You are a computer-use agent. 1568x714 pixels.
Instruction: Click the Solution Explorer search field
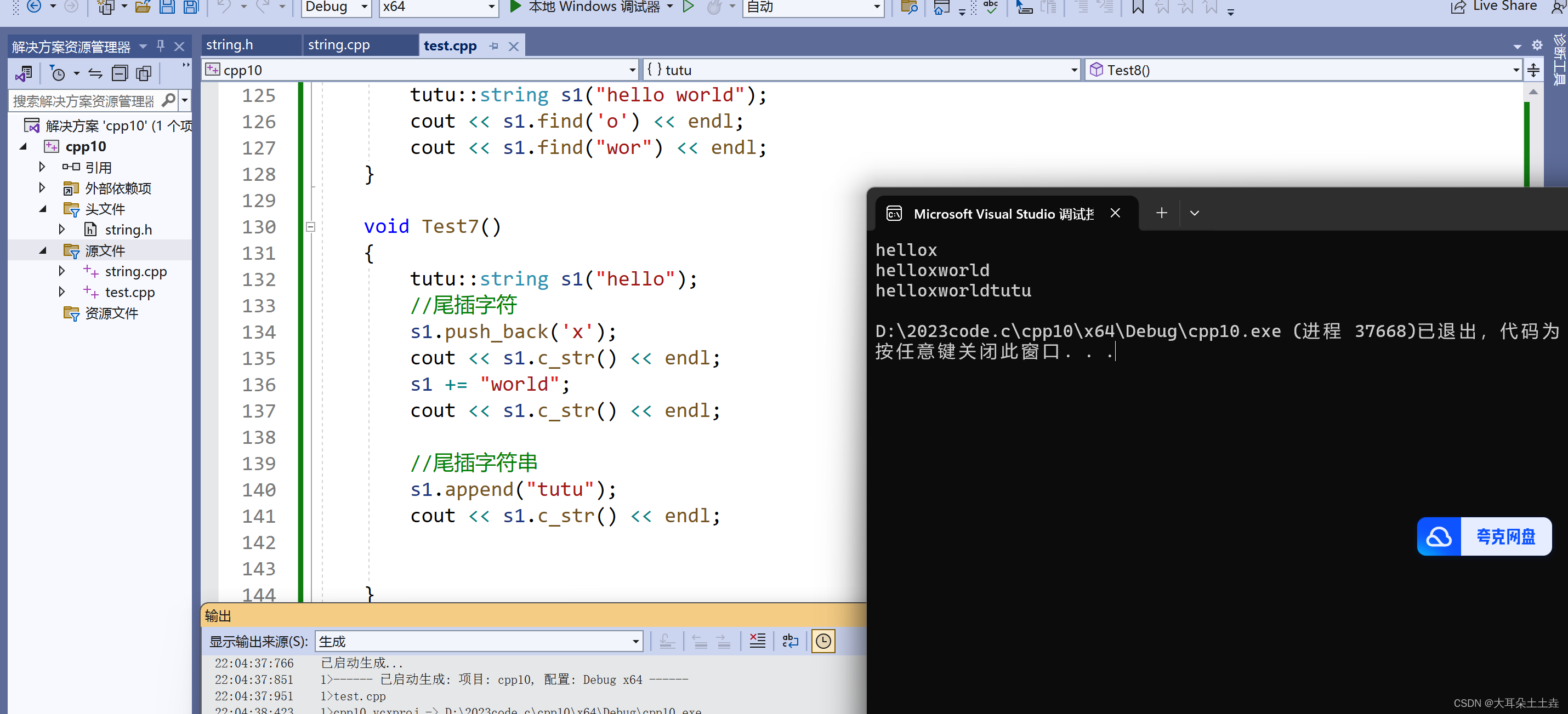click(x=83, y=100)
